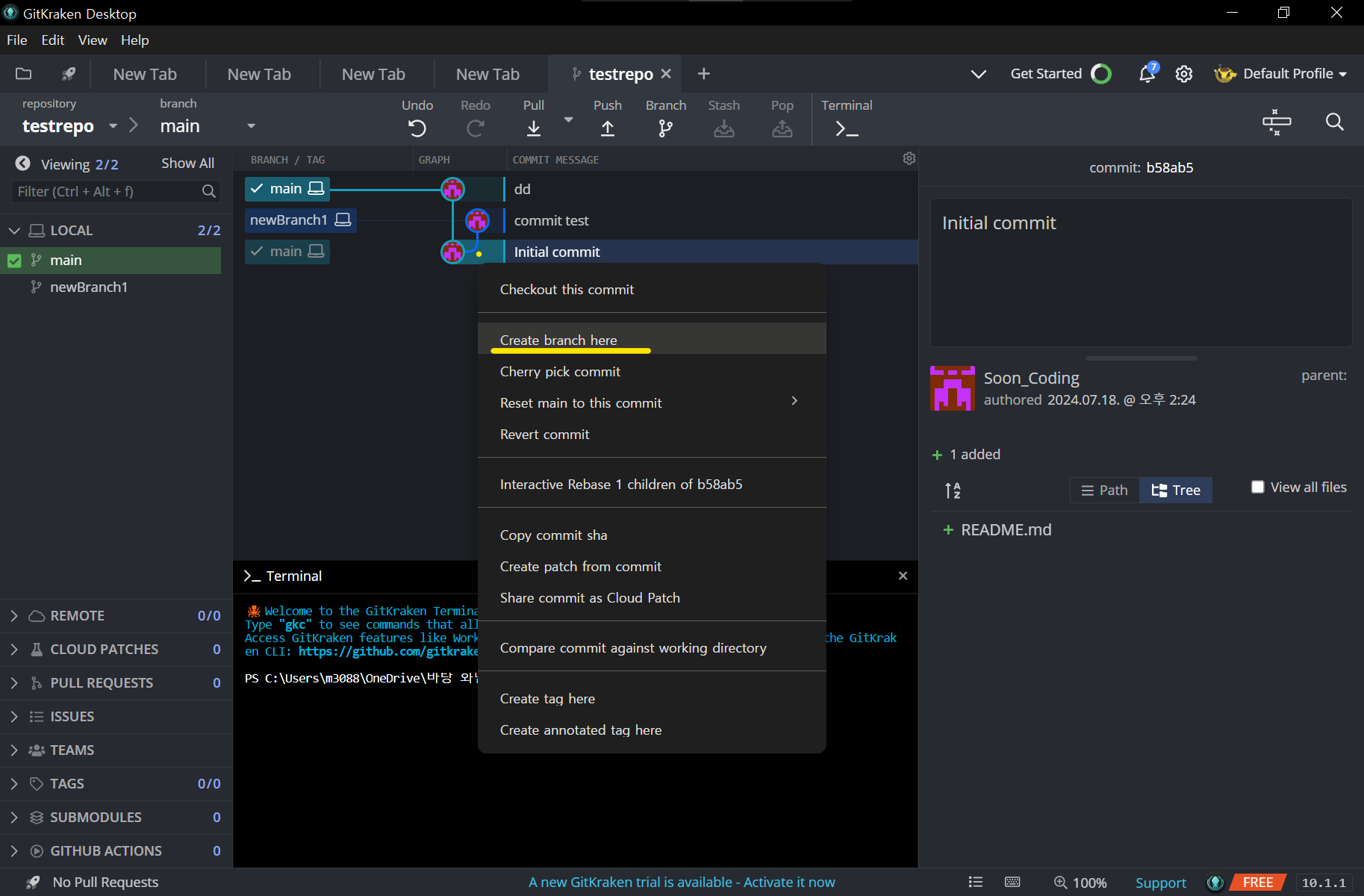Click the Get Started progress ring icon
The image size is (1364, 896).
click(x=1101, y=74)
